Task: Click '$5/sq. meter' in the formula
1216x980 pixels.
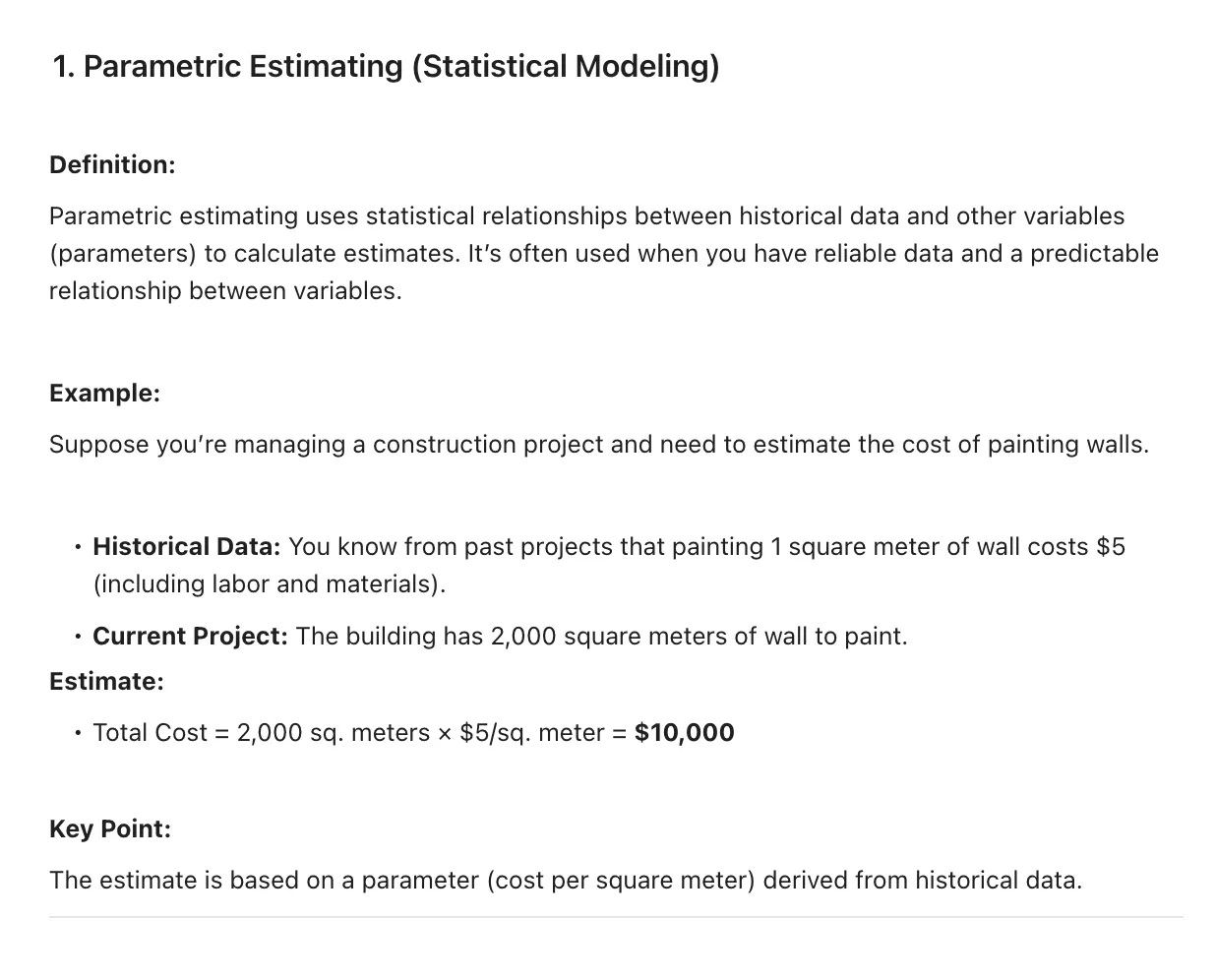Action: pos(532,732)
